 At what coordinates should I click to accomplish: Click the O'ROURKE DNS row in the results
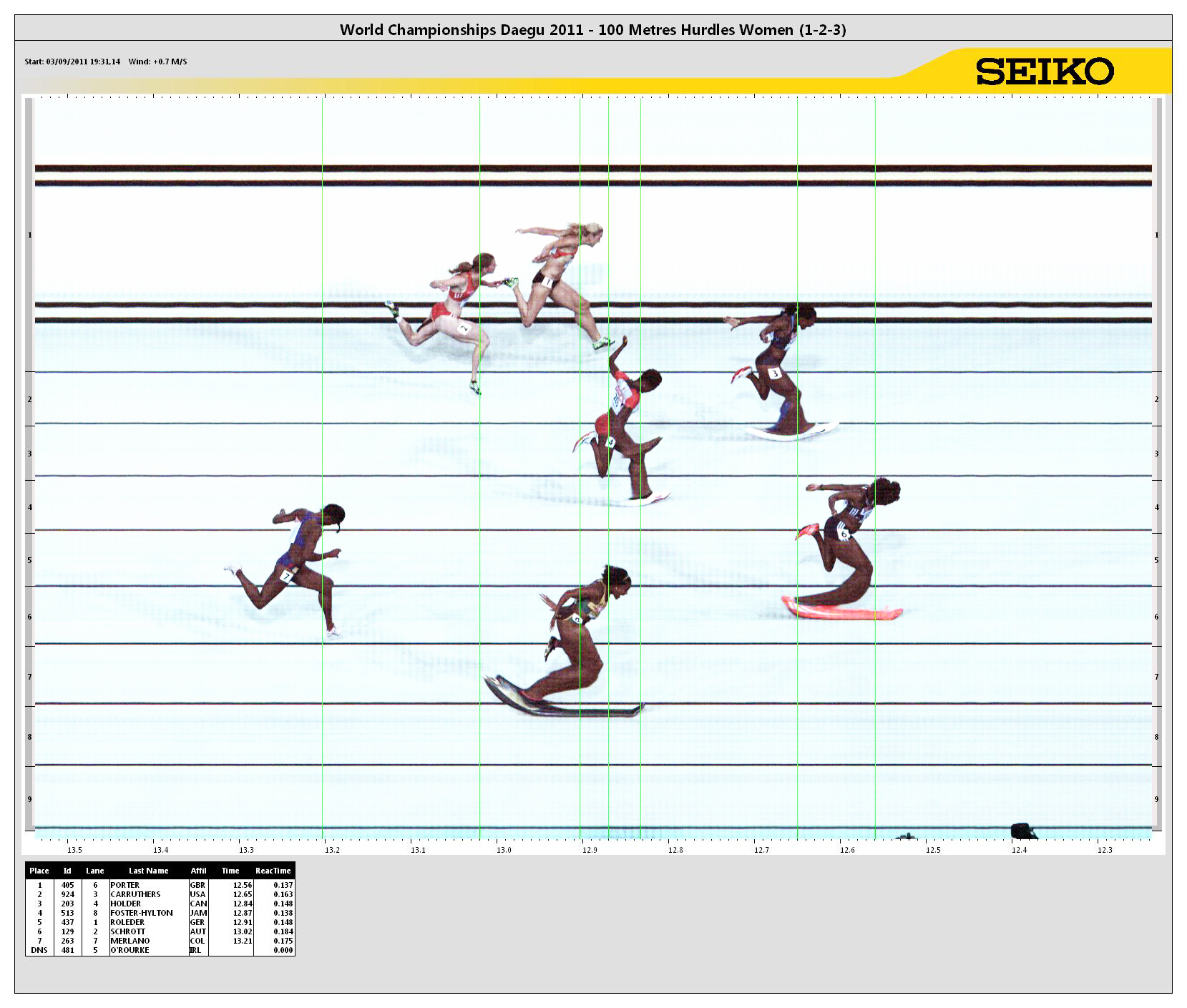[160, 950]
